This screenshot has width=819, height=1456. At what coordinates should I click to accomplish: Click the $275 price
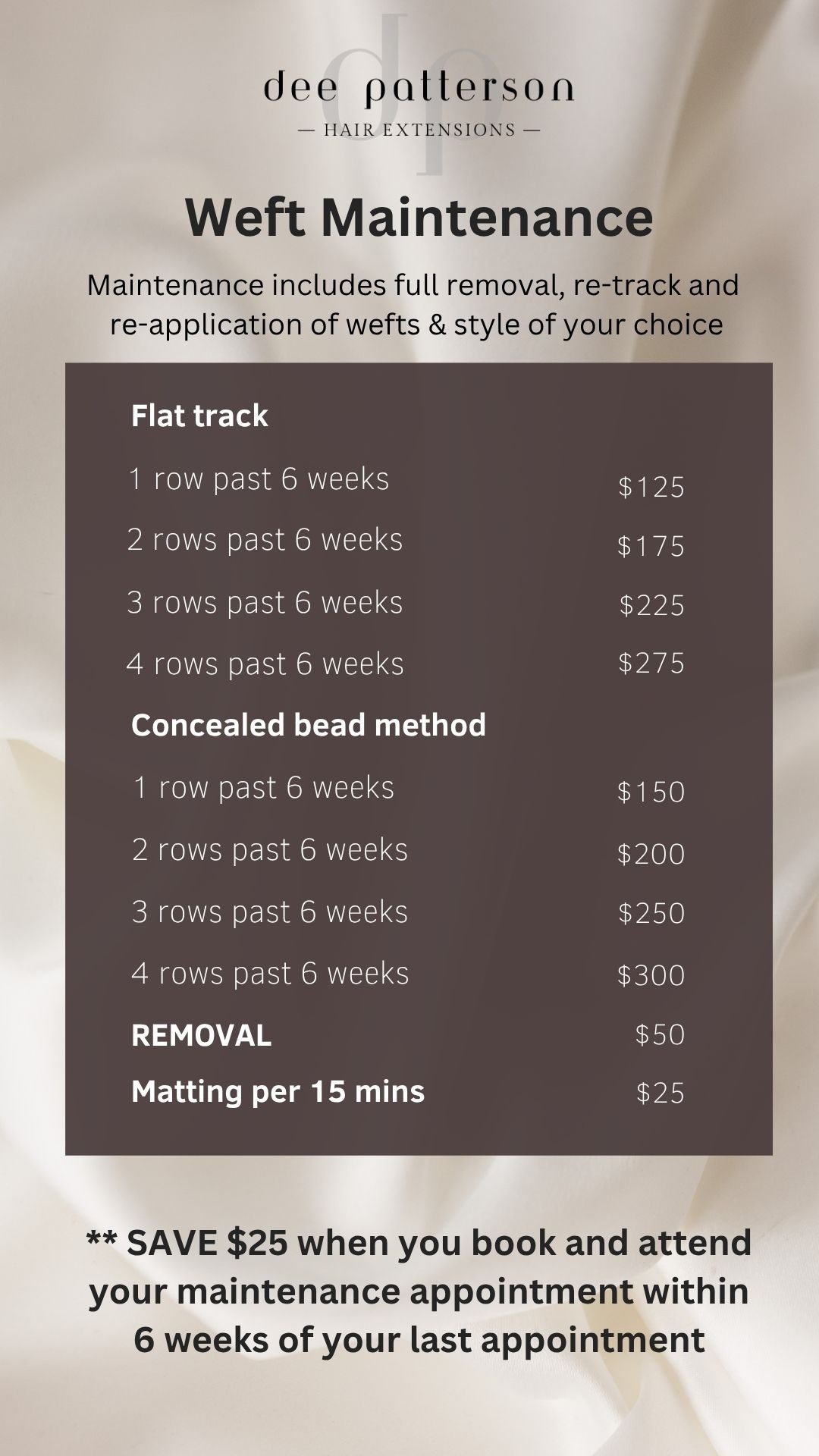click(x=651, y=664)
